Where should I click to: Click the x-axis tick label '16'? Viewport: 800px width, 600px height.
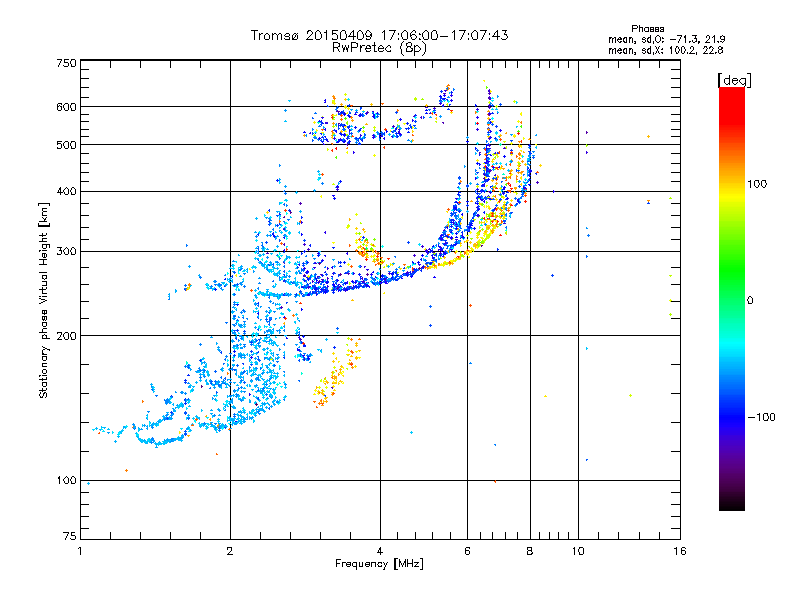click(x=680, y=551)
